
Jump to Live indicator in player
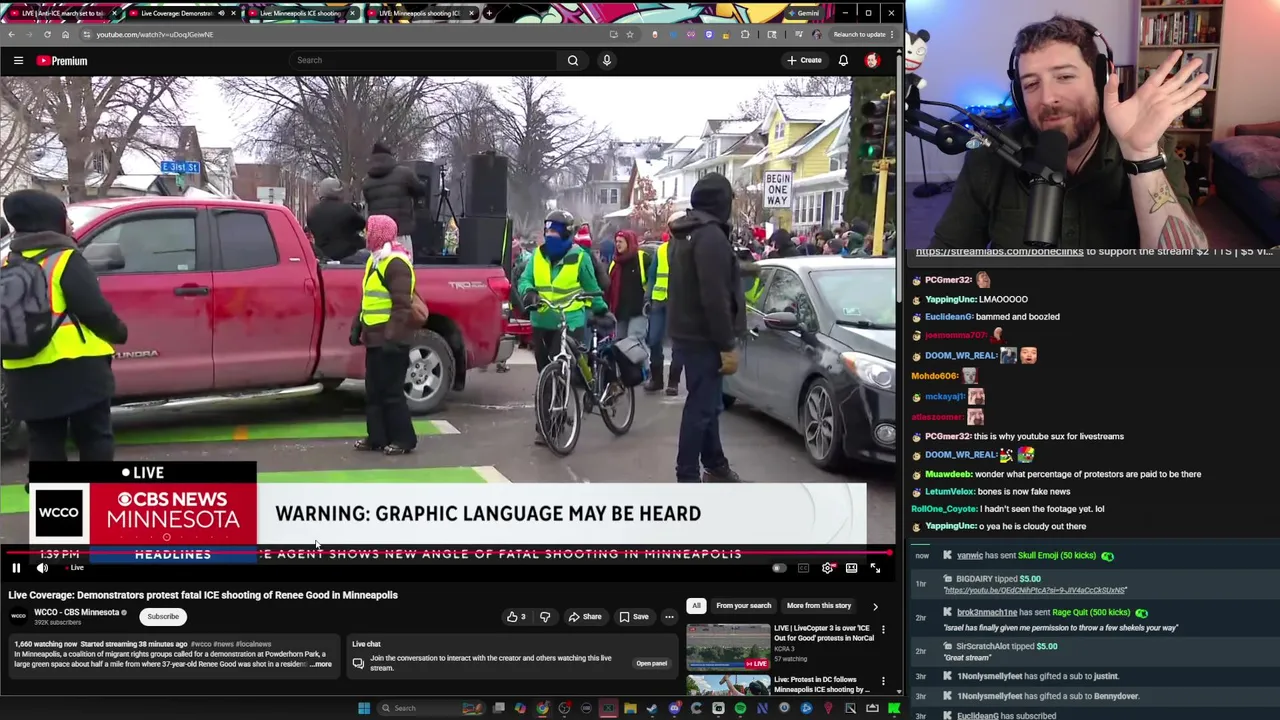coord(74,568)
